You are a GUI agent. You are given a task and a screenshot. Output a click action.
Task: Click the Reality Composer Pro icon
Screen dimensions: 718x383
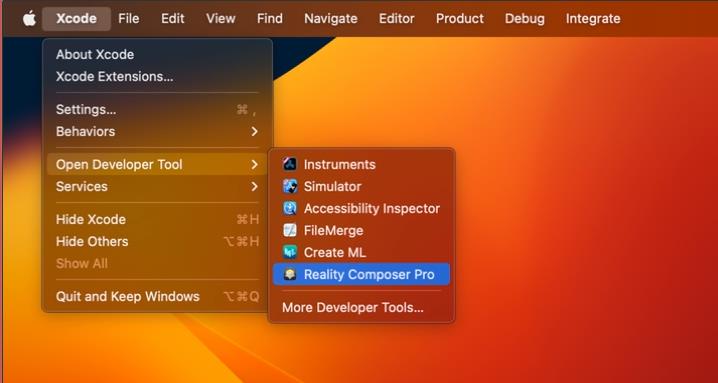[290, 274]
